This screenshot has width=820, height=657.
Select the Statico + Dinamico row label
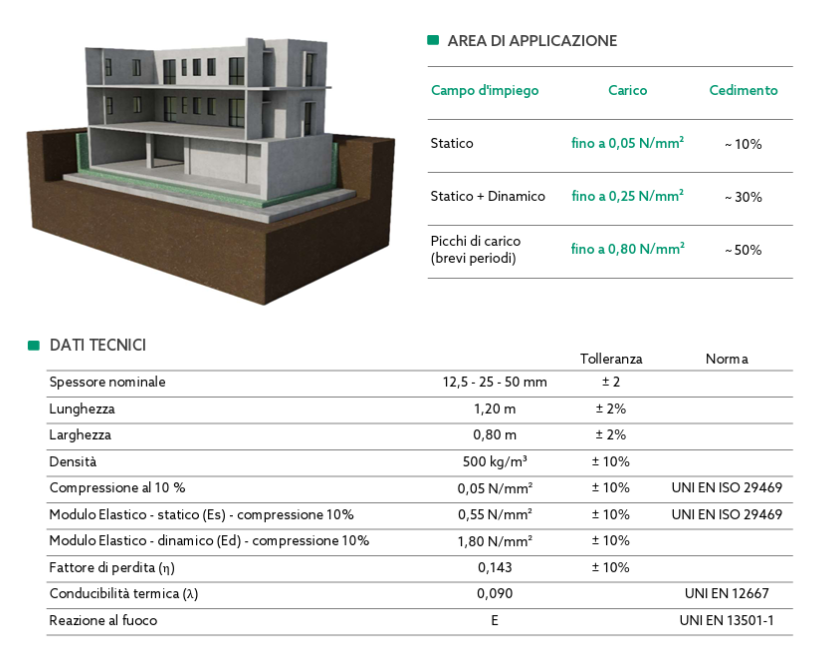[488, 196]
